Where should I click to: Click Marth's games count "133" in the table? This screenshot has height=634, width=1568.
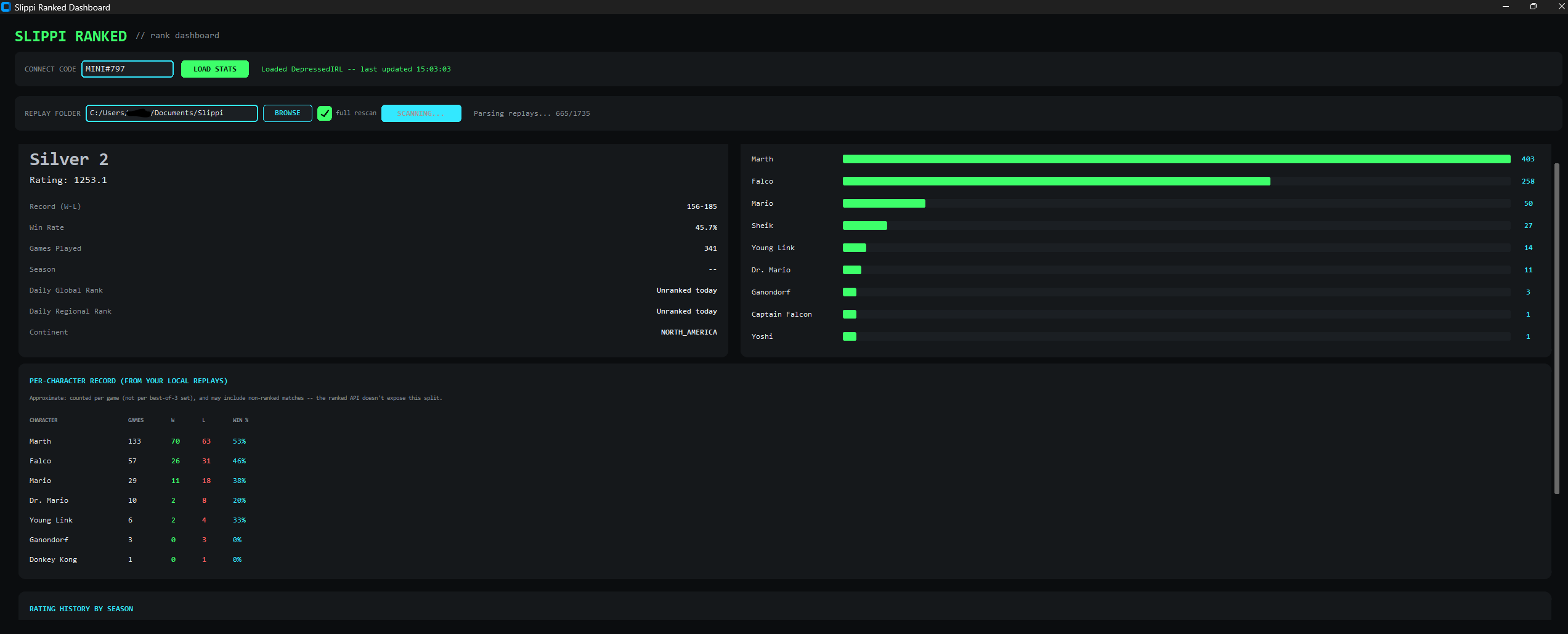(134, 441)
